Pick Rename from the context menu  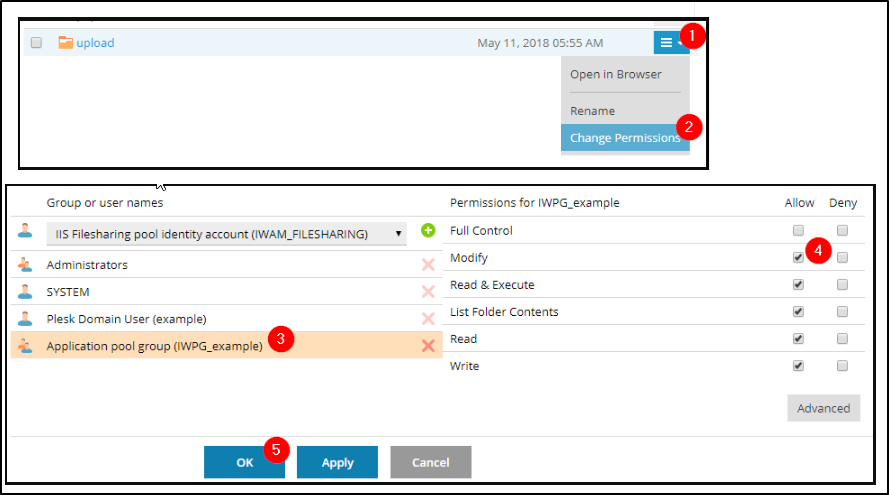[592, 111]
